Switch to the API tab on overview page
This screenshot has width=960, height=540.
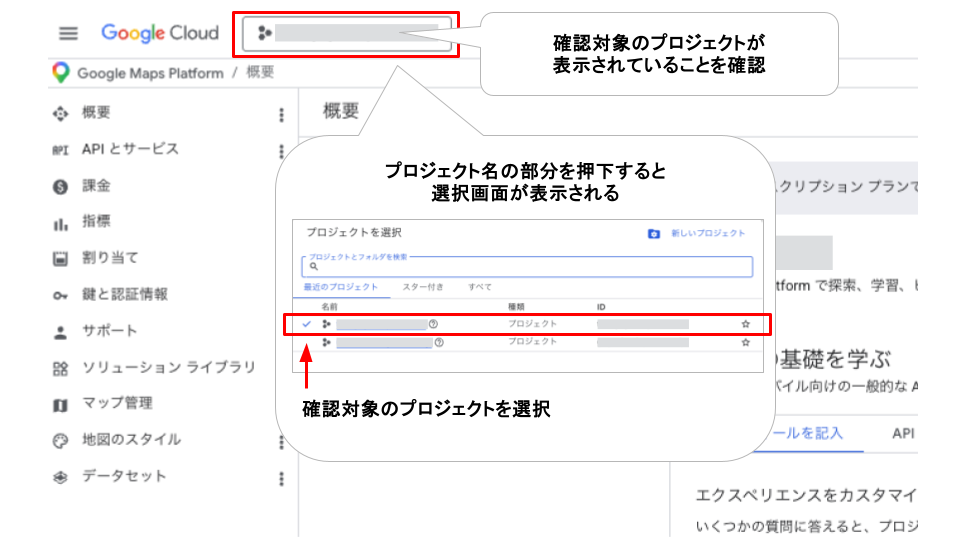click(x=902, y=433)
